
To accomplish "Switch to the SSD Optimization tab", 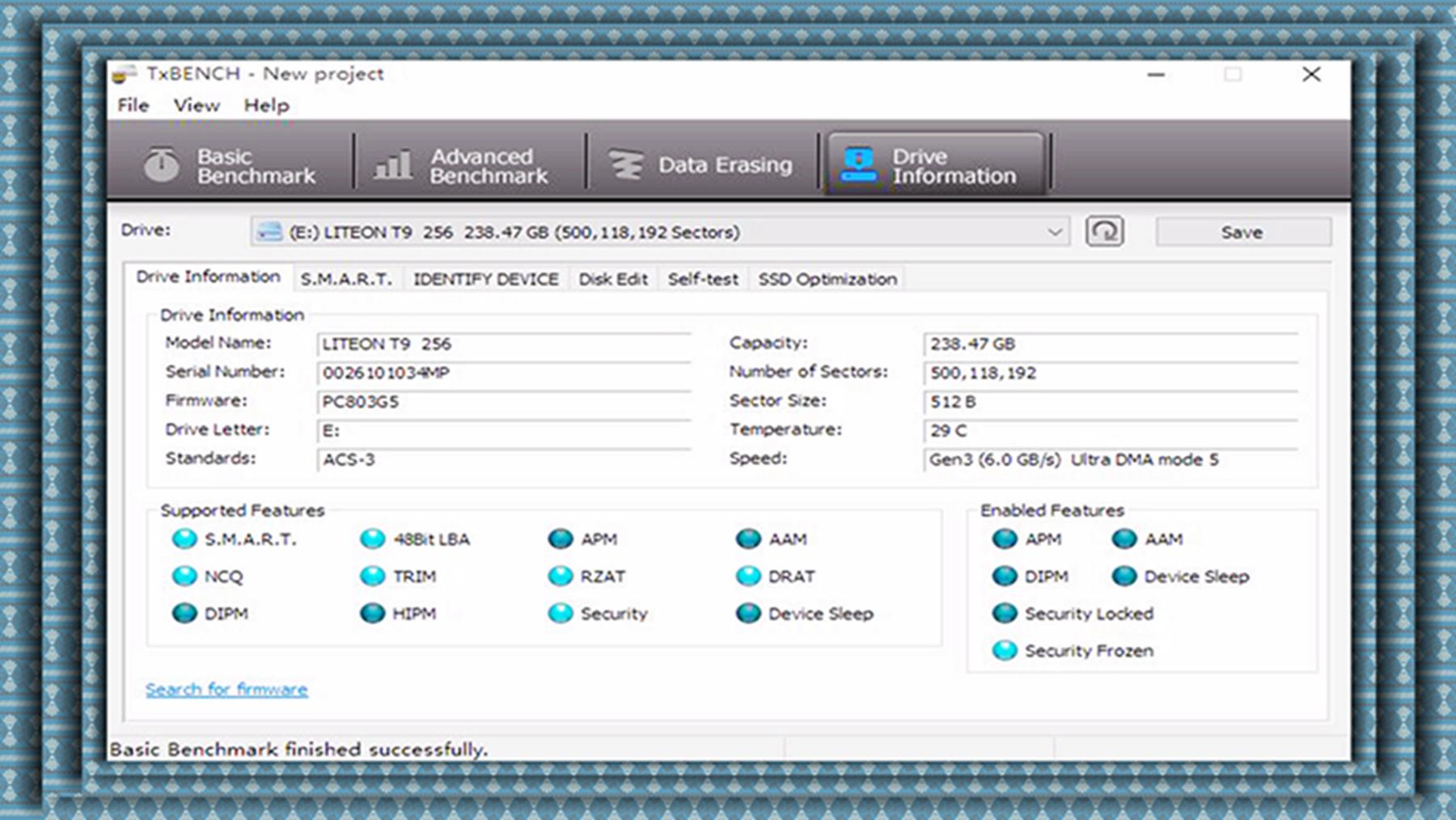I will coord(827,279).
